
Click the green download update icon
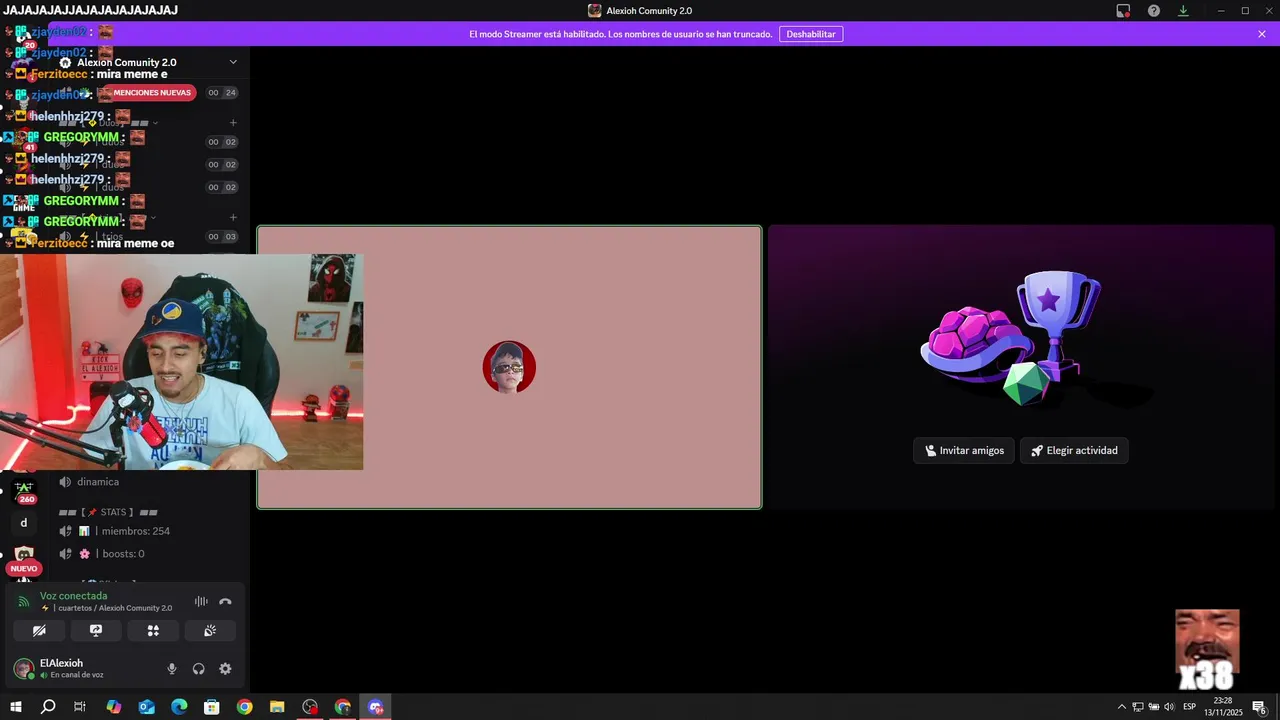[1183, 11]
